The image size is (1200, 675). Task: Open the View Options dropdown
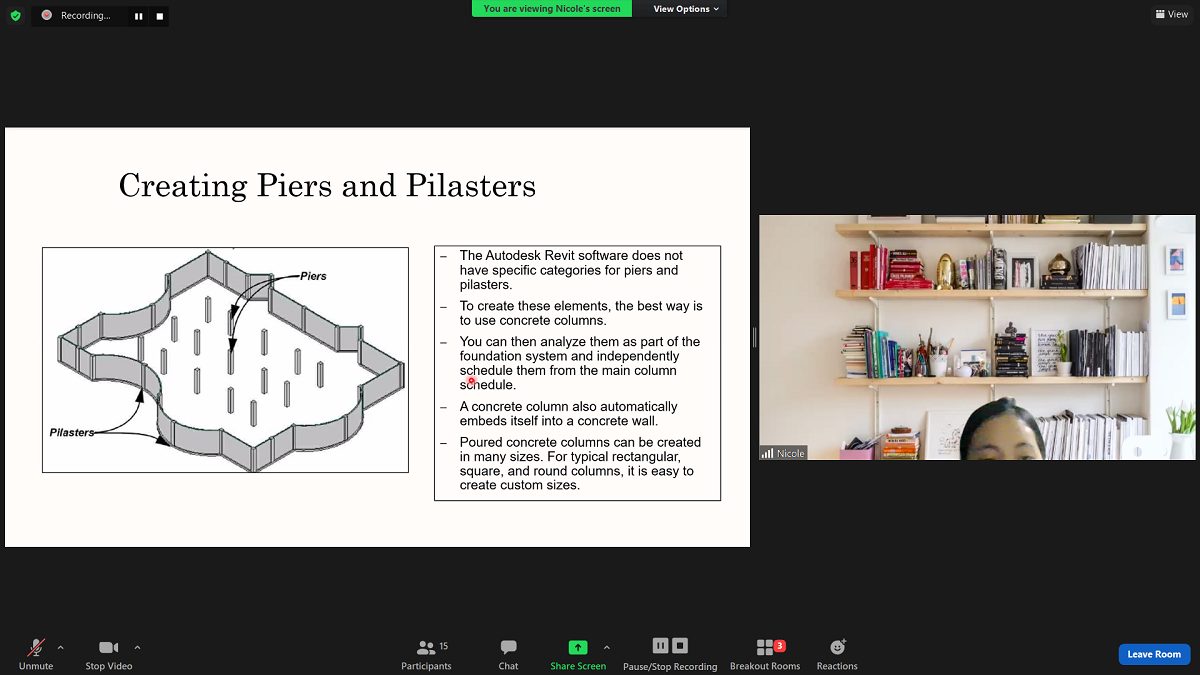click(686, 9)
